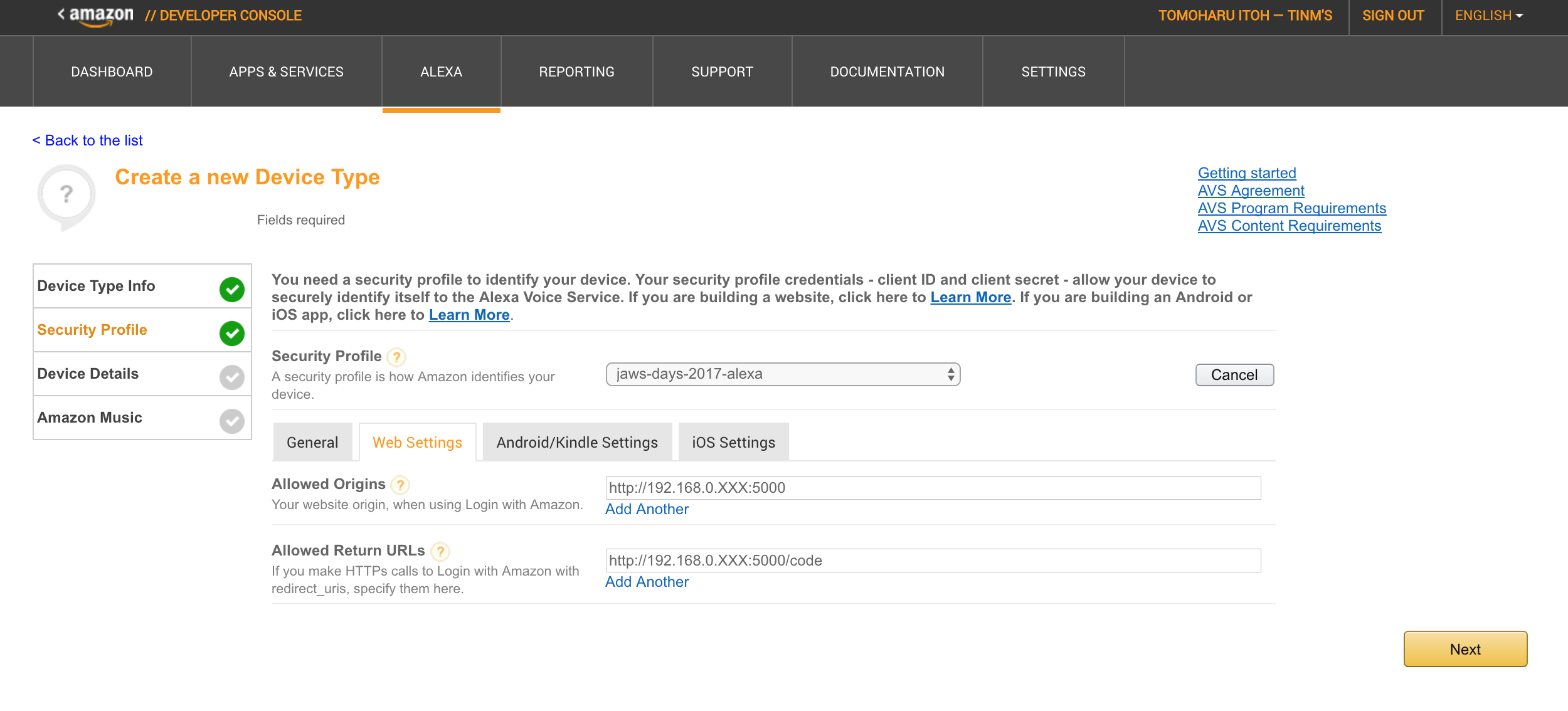The height and width of the screenshot is (711, 1568).
Task: Open AVS Content Requirements link
Action: pyautogui.click(x=1289, y=226)
